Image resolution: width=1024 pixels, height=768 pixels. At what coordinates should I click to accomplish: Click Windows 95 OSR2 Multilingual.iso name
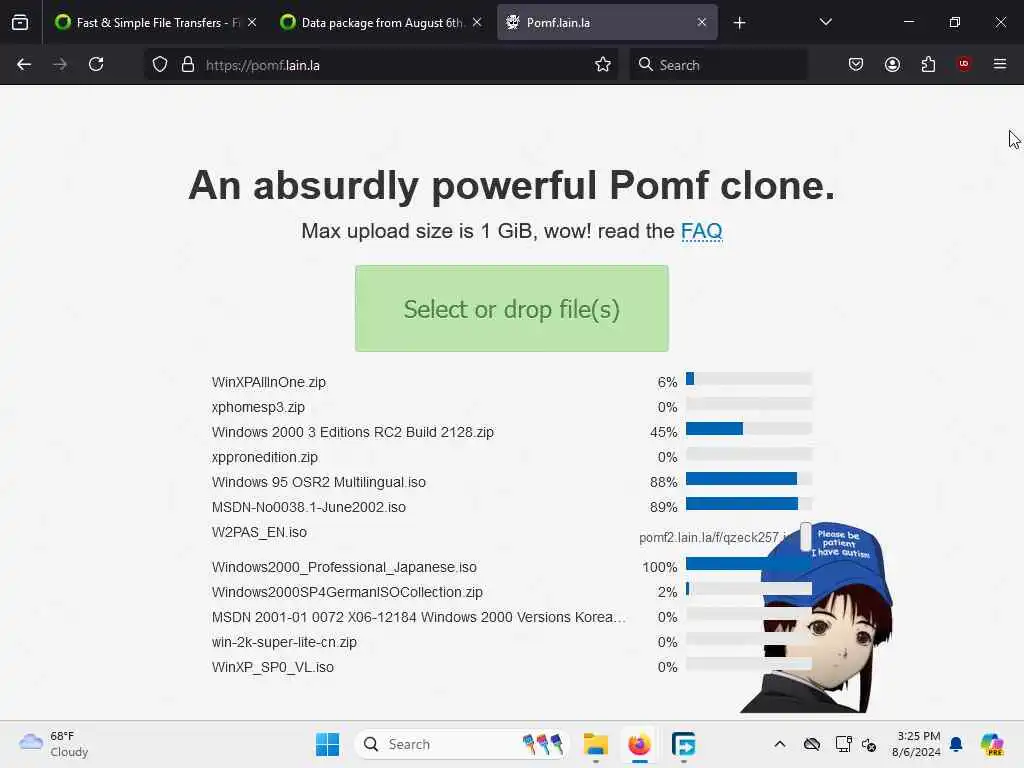pos(319,482)
